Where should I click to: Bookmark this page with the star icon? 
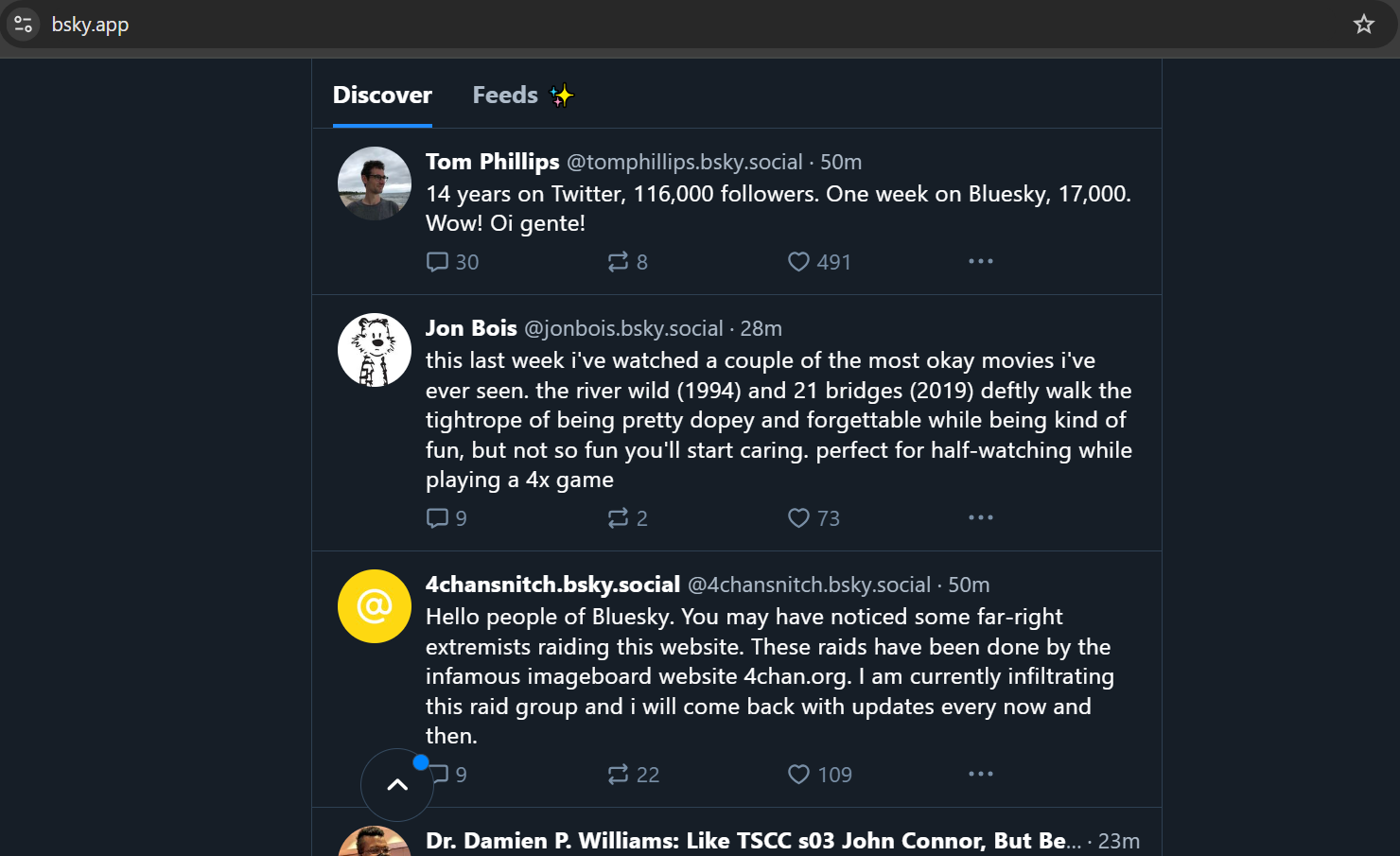tap(1363, 25)
